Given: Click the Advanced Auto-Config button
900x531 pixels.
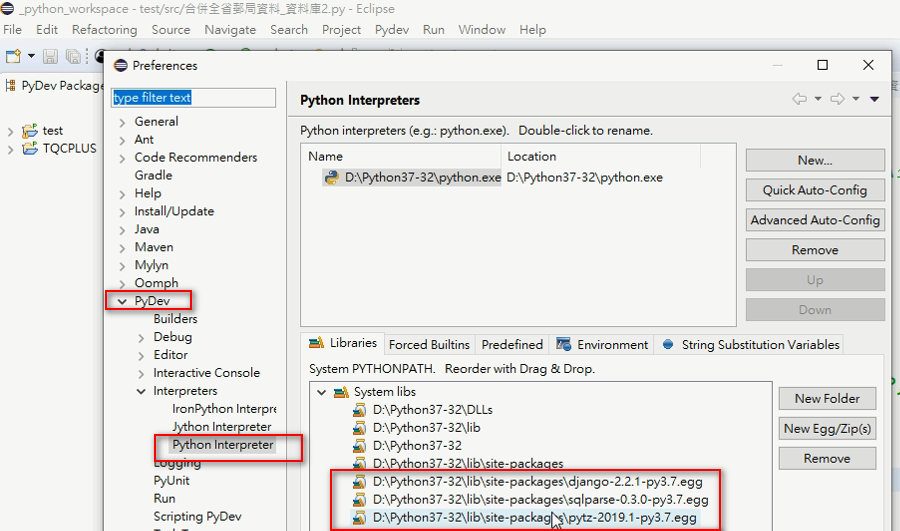Looking at the screenshot, I should pyautogui.click(x=815, y=220).
